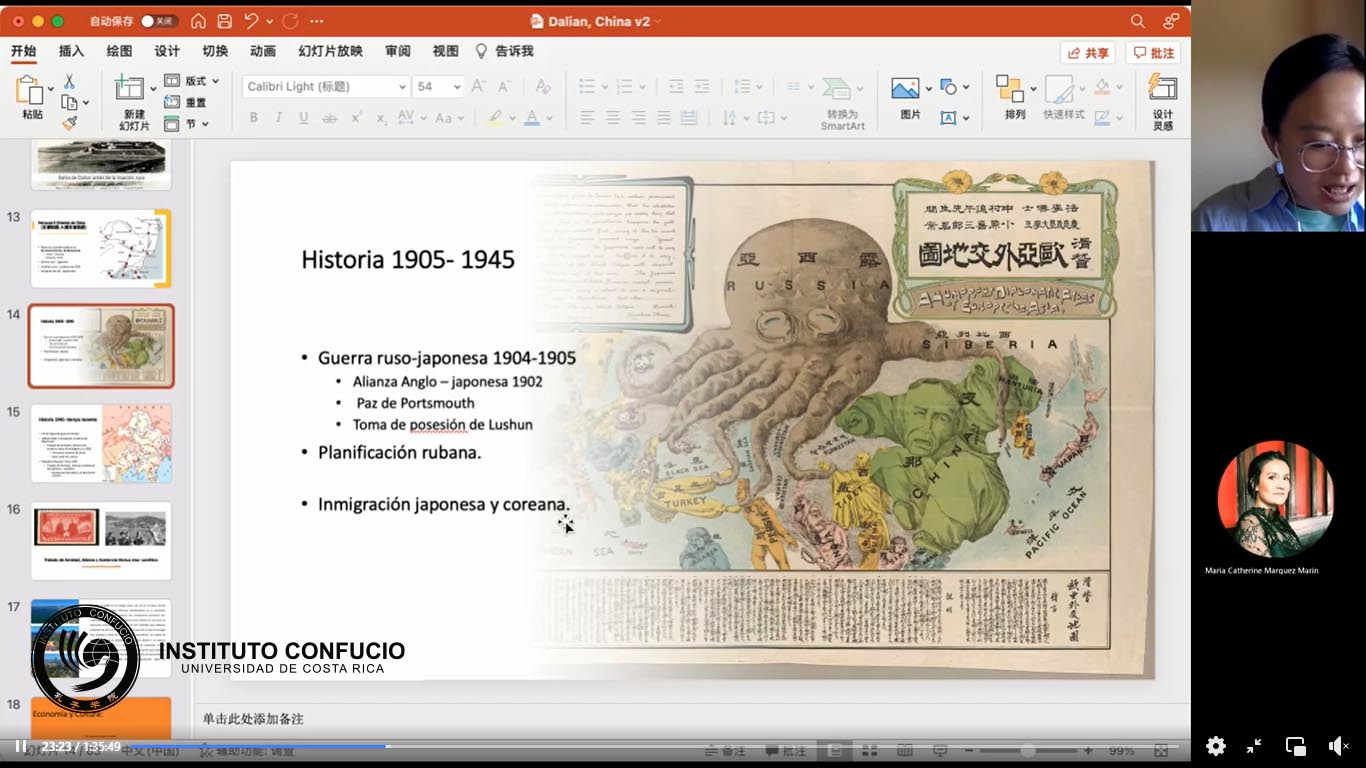Switch to the 设计 tab
This screenshot has width=1366, height=768.
point(167,51)
